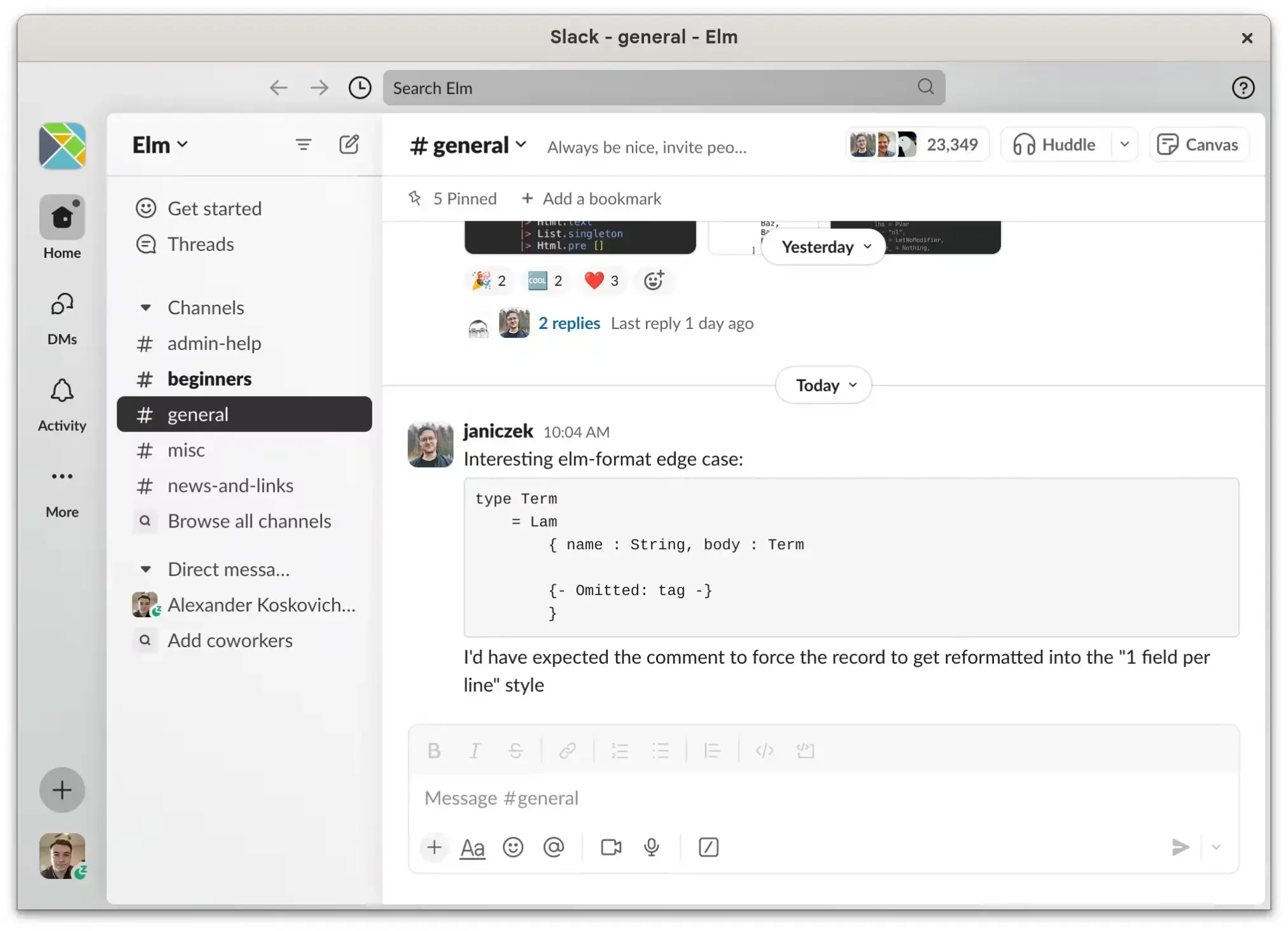Insert a blockquote
This screenshot has height=931, width=1288.
pos(712,751)
